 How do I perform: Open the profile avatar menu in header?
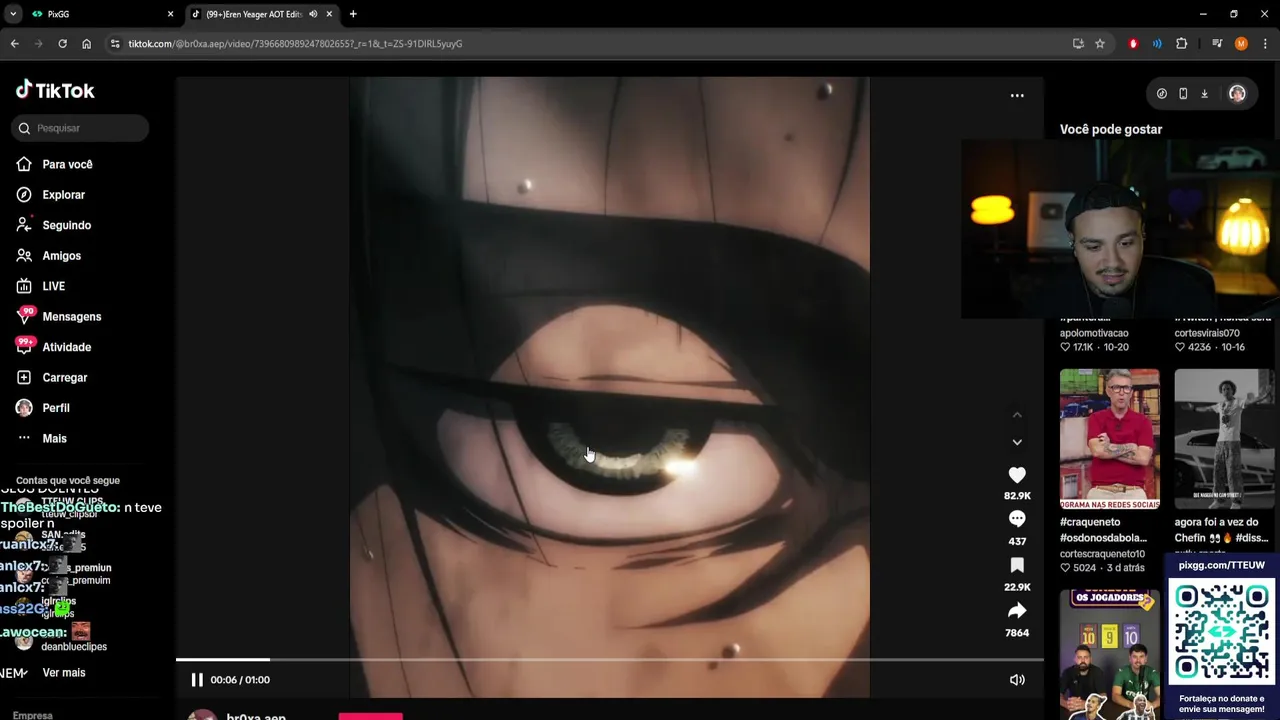pyautogui.click(x=1237, y=94)
